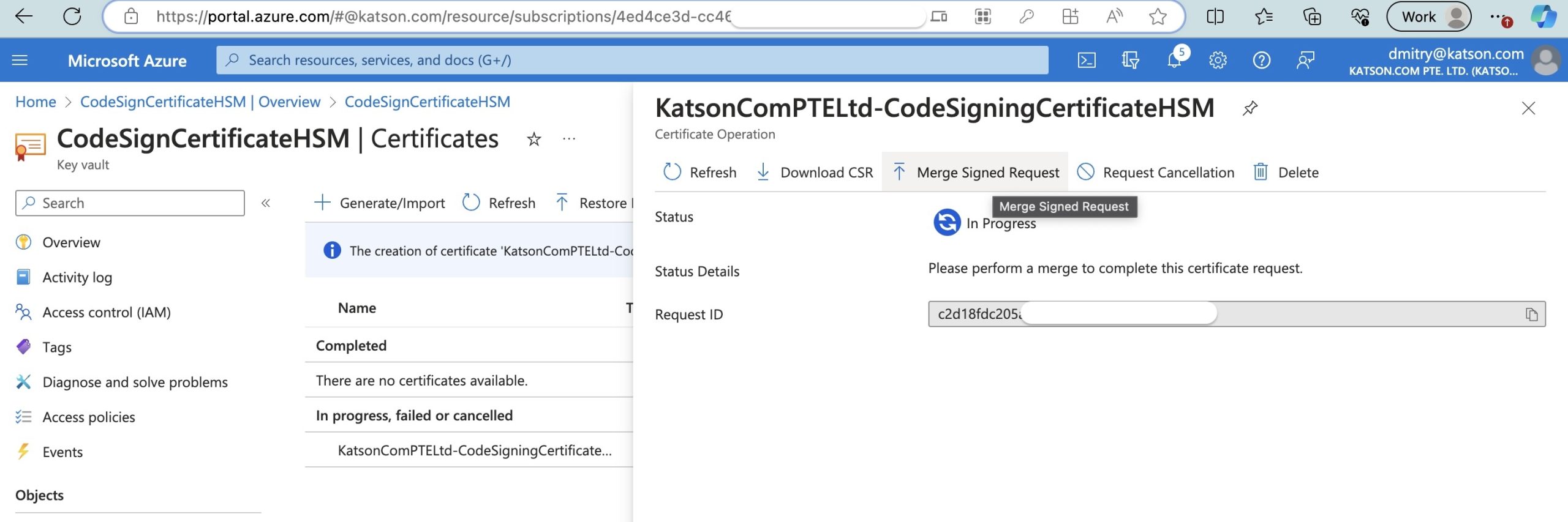Image resolution: width=1568 pixels, height=522 pixels.
Task: Open Events in the sidebar
Action: (62, 452)
